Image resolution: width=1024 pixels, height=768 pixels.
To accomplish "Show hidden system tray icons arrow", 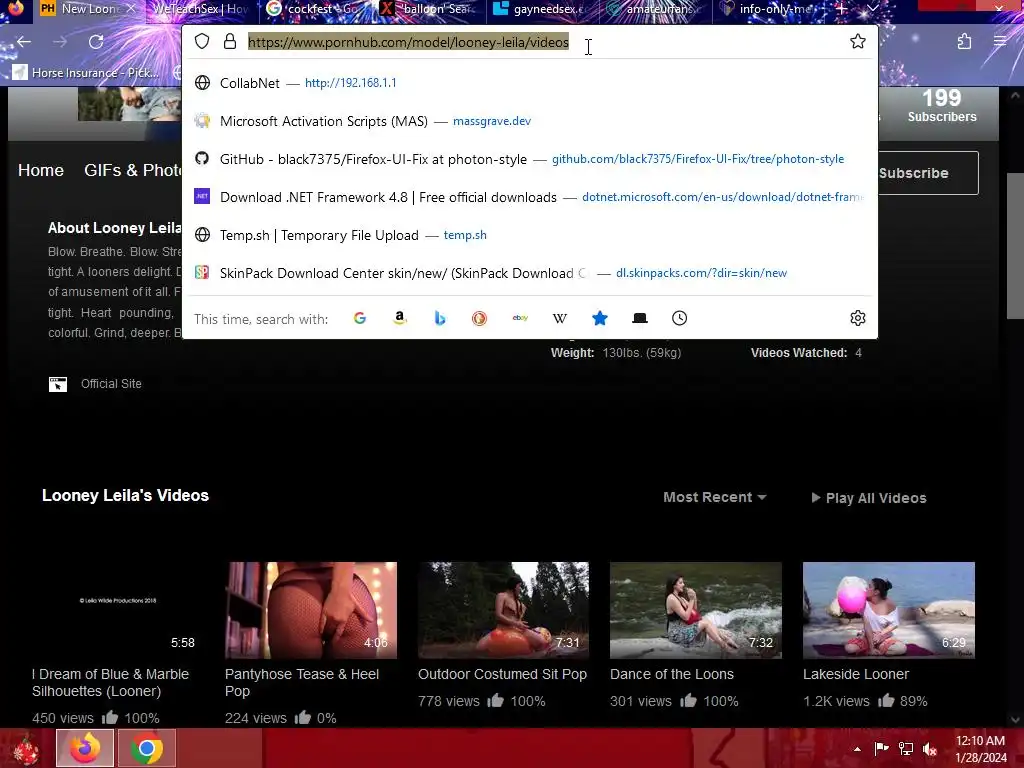I will pyautogui.click(x=857, y=748).
